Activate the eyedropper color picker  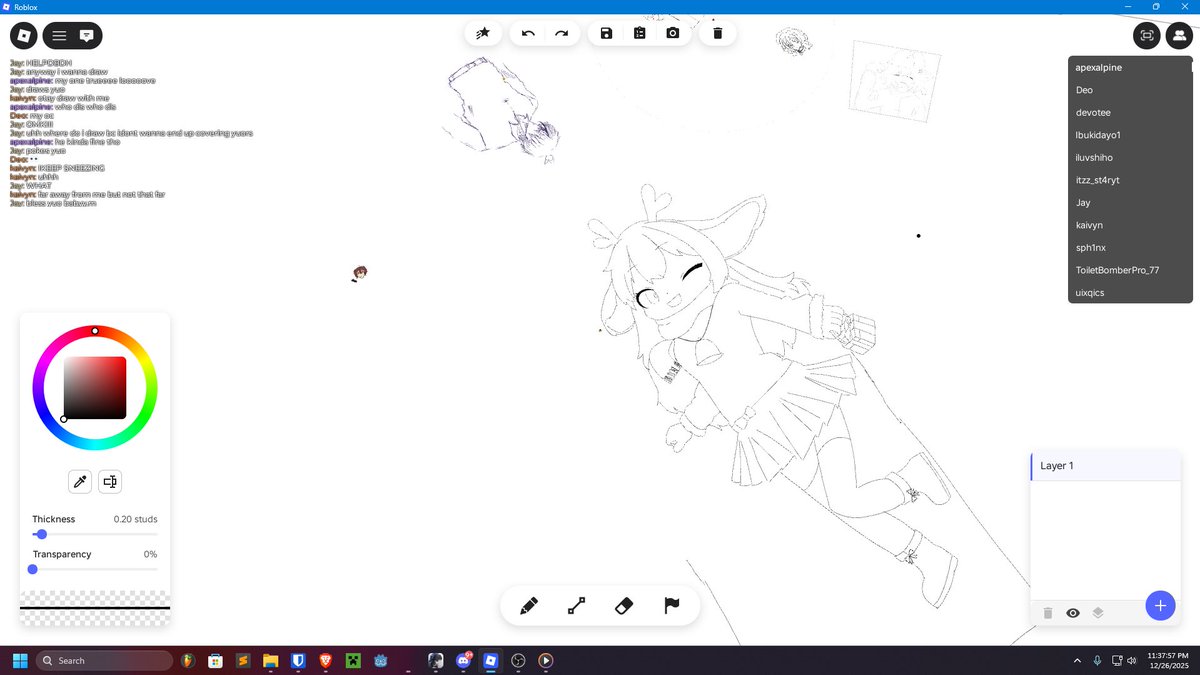point(80,482)
